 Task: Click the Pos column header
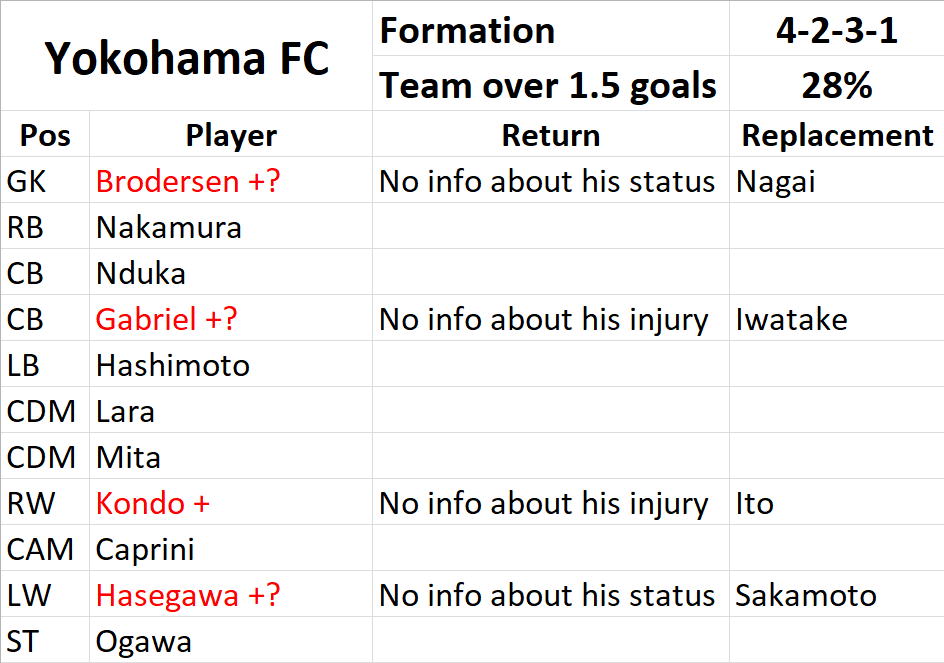pyautogui.click(x=45, y=134)
